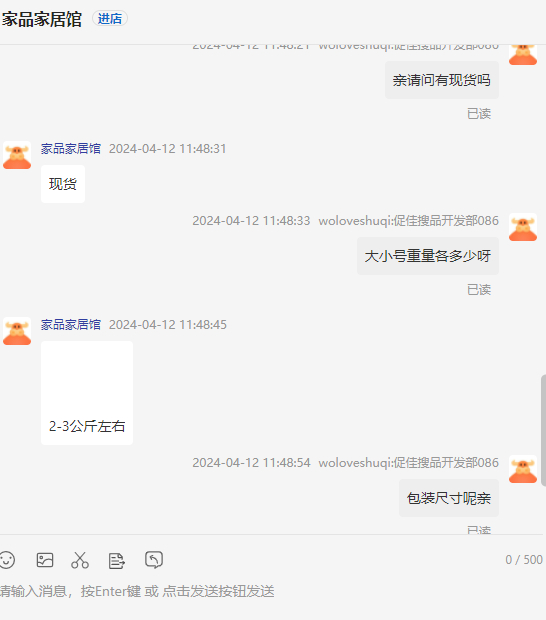Open 家品家居馆 sender name link at 11:48:31
The width and height of the screenshot is (546, 620).
(x=71, y=149)
